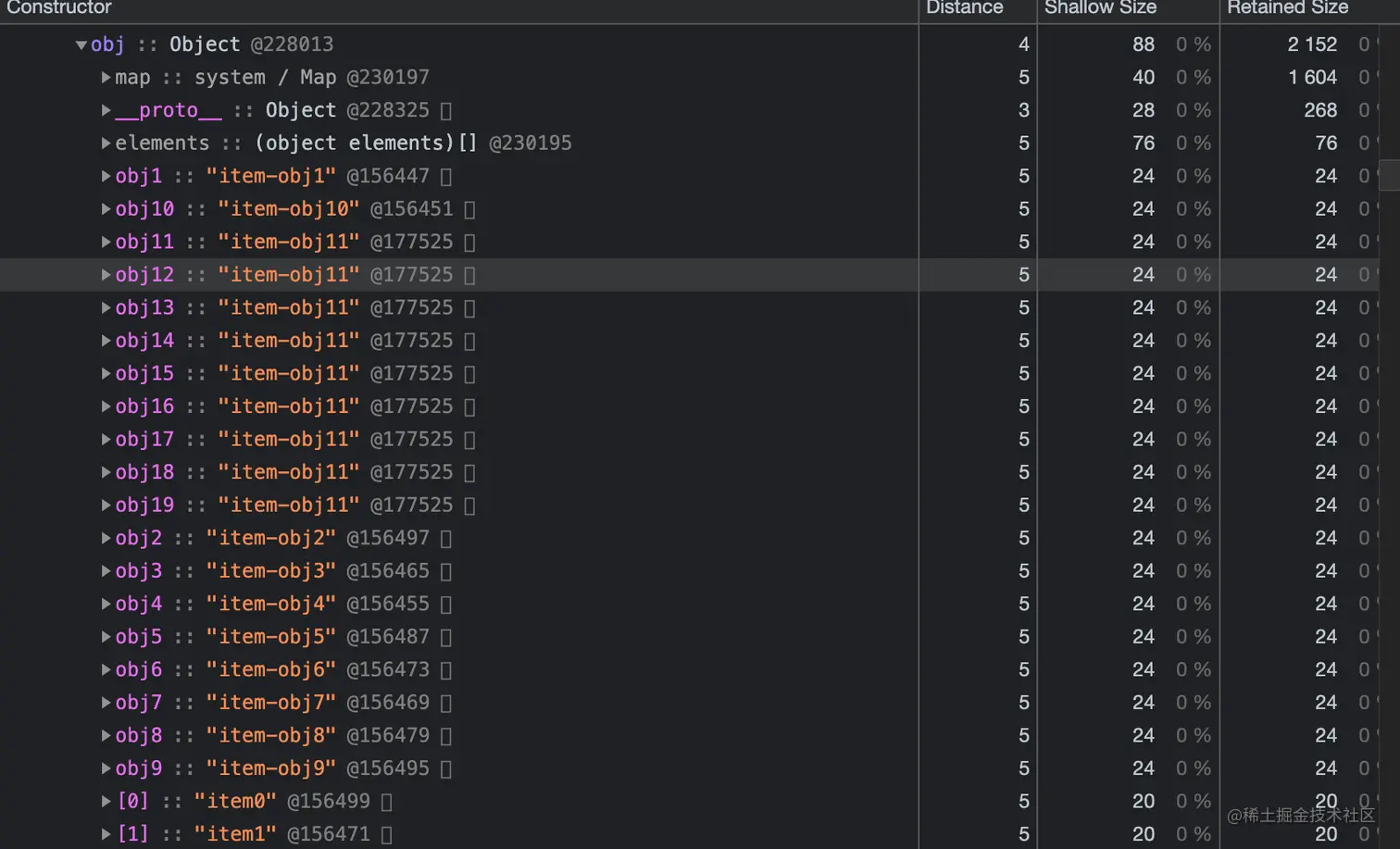Click the square icon after obj9's @156495

[446, 768]
